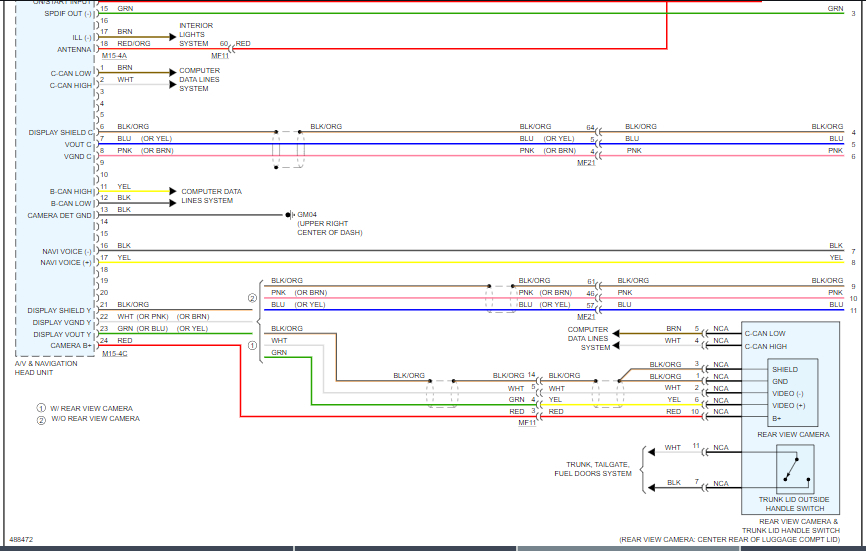Click the MF11 connector label near RED wire

(220, 56)
